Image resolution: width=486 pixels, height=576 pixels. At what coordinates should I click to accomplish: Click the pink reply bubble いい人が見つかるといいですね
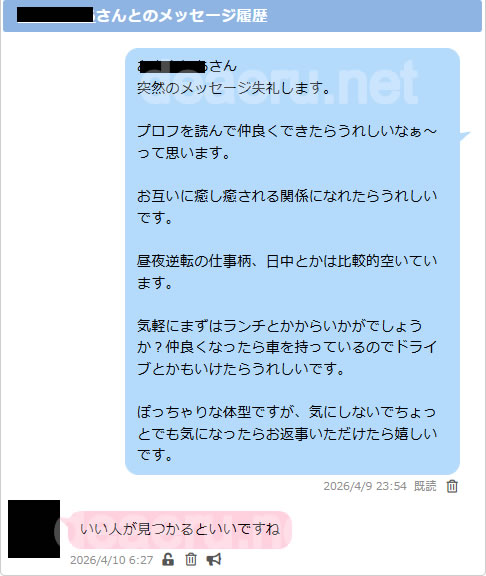(x=180, y=529)
